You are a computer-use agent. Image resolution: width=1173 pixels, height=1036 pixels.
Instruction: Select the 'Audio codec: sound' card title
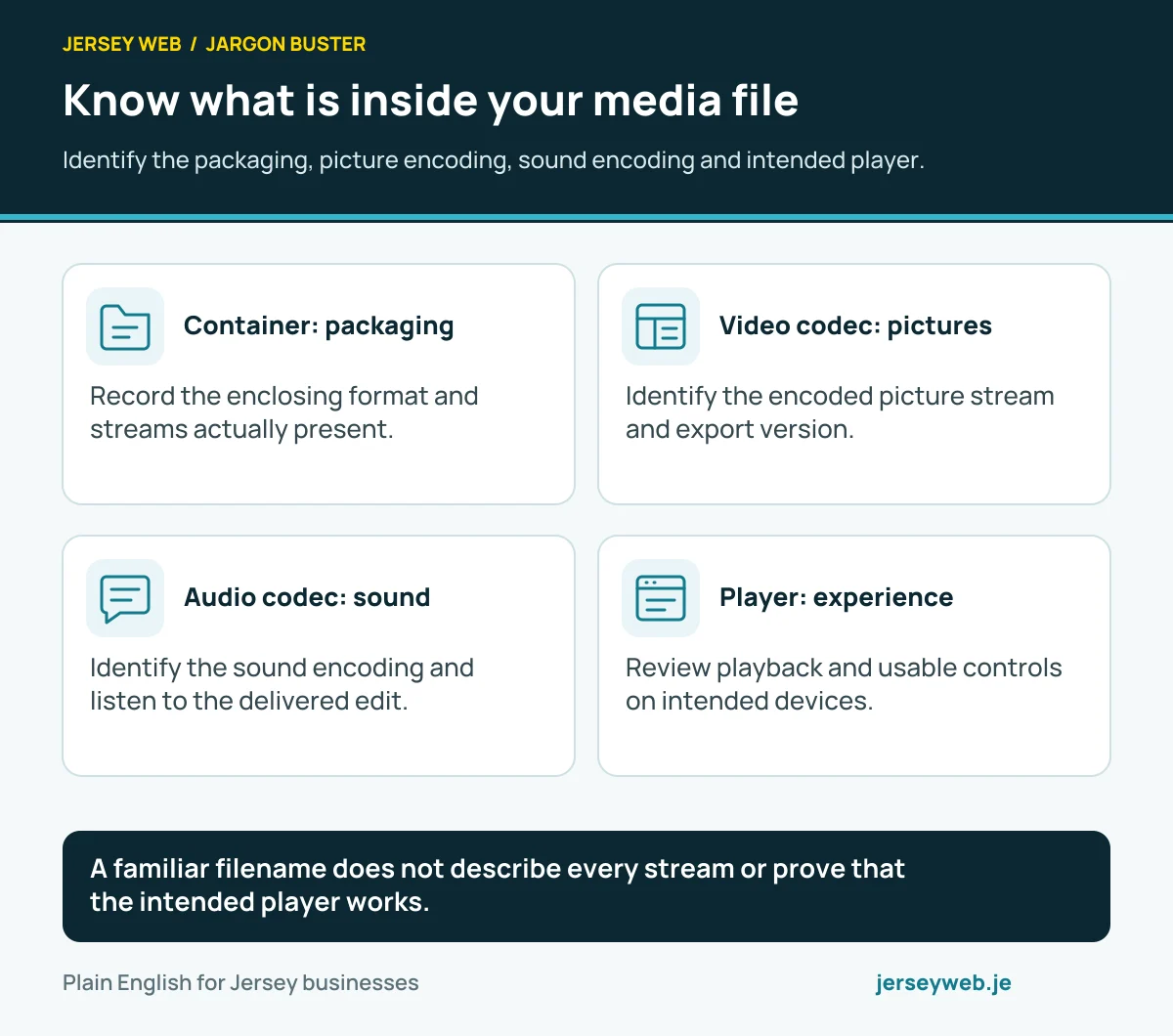(307, 597)
